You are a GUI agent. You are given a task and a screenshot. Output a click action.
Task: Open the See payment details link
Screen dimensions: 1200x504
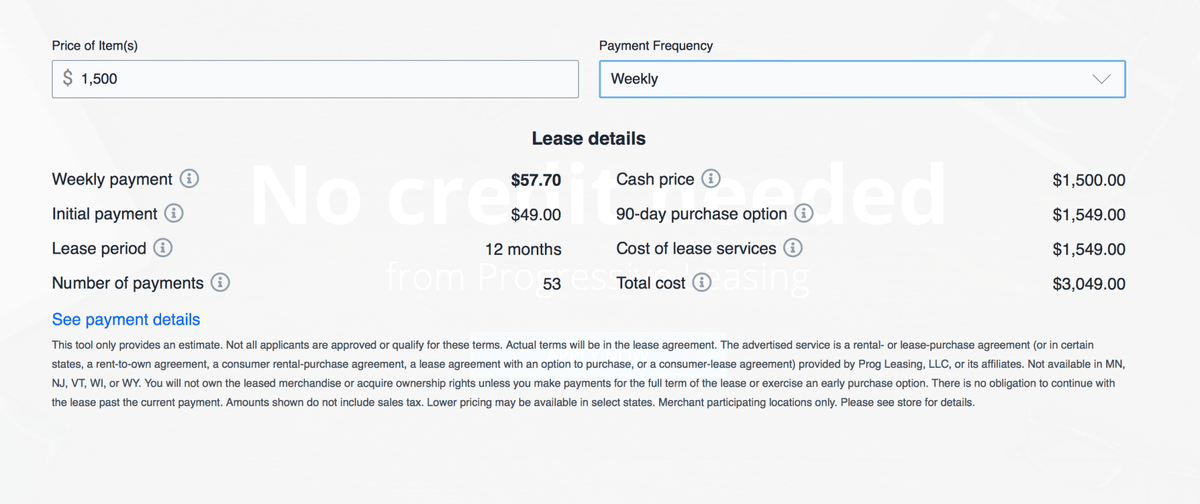coord(126,320)
